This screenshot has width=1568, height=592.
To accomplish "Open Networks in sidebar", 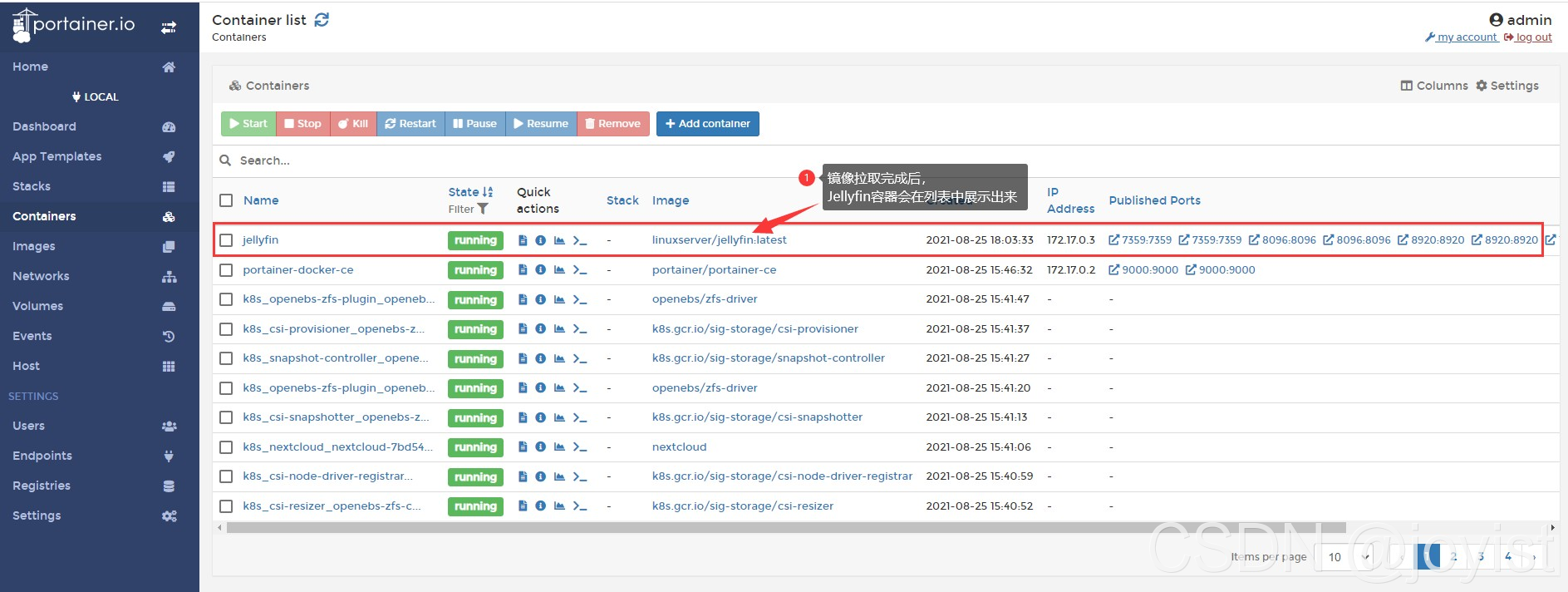I will [x=100, y=276].
